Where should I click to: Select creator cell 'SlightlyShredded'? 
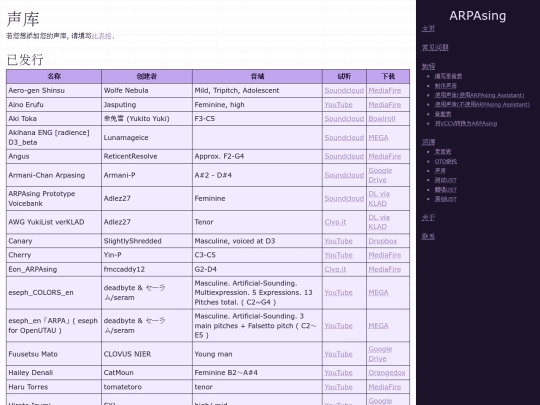coord(147,241)
